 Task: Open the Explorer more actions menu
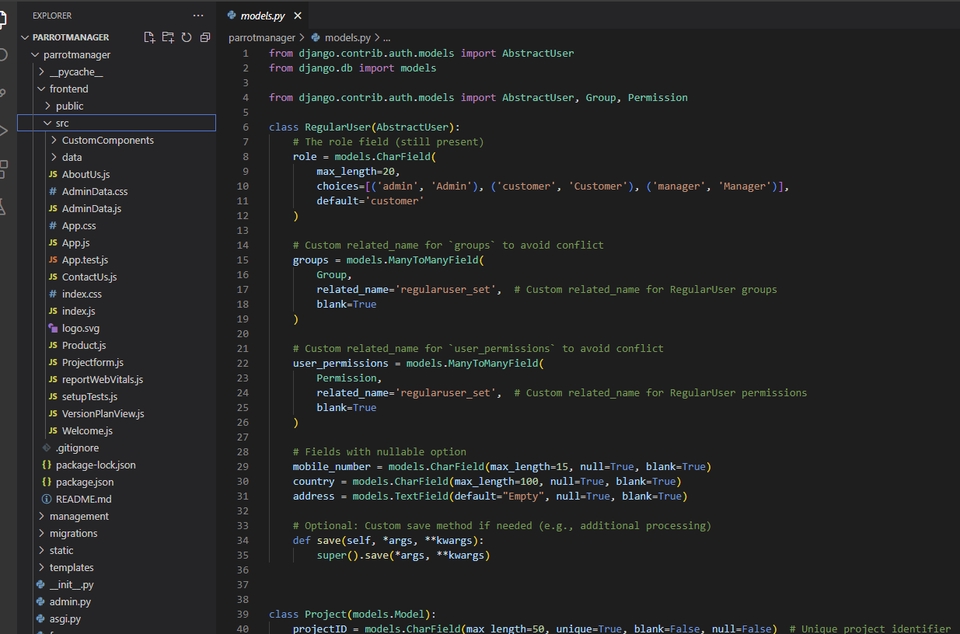tap(198, 16)
